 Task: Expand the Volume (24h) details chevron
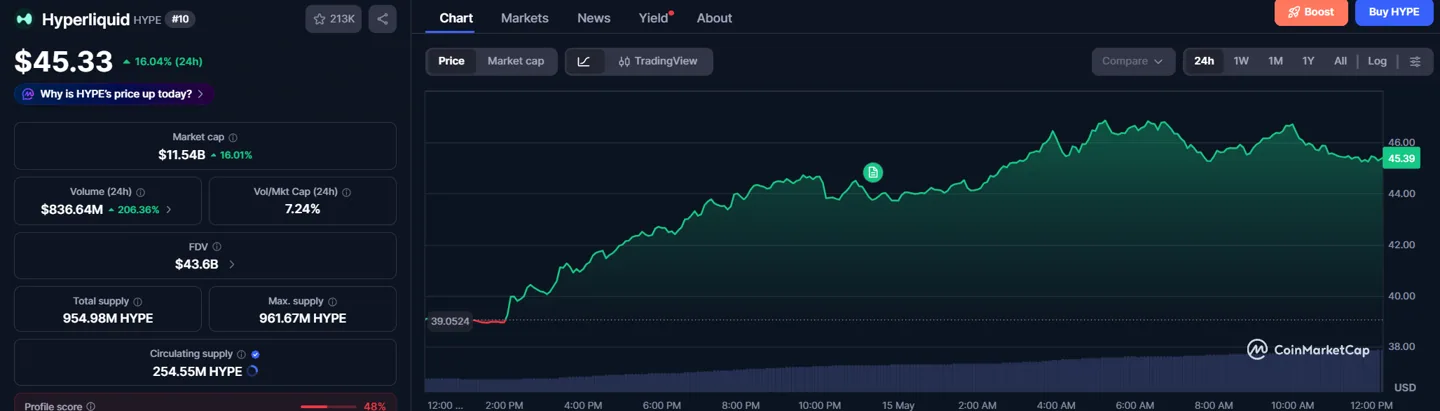(168, 210)
